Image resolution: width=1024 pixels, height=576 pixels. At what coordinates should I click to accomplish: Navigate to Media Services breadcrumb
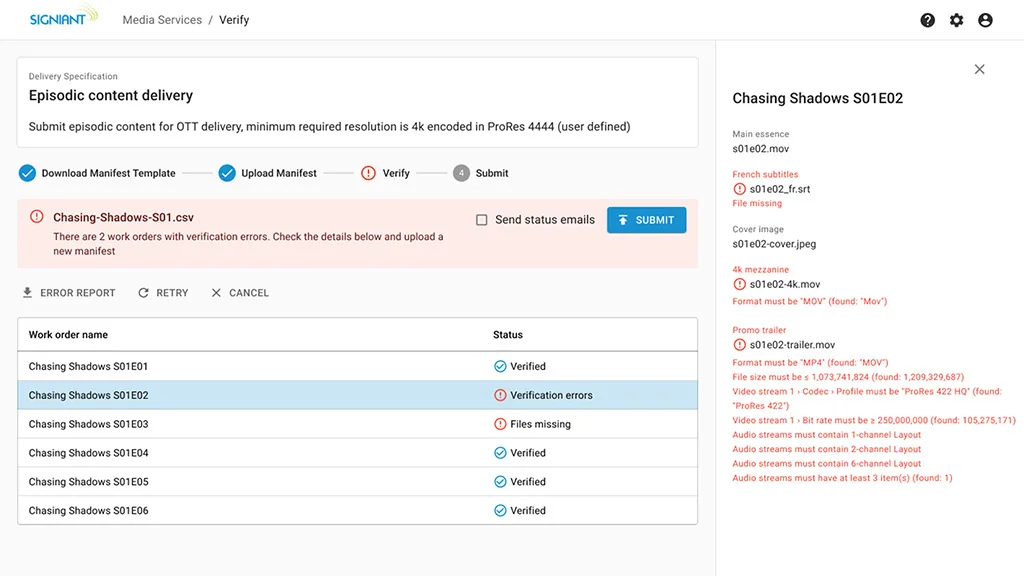(162, 20)
